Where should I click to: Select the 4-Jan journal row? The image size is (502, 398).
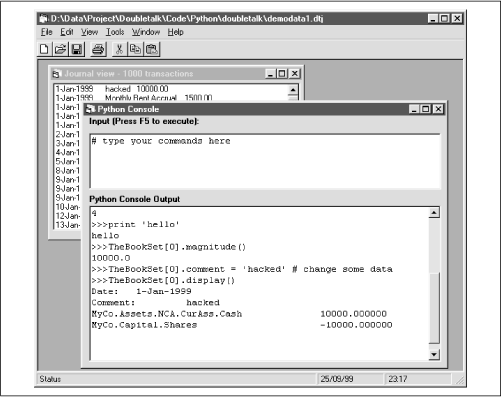[x=68, y=152]
